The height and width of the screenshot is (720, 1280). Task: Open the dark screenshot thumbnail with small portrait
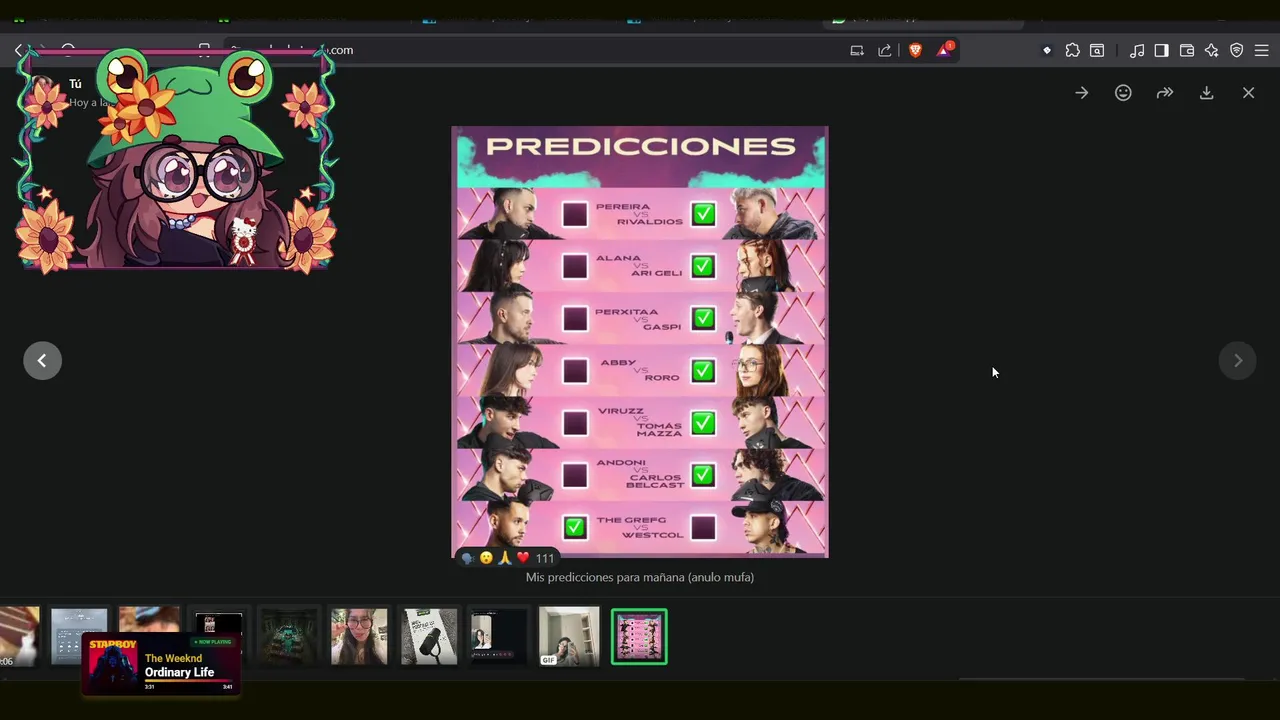[x=498, y=636]
